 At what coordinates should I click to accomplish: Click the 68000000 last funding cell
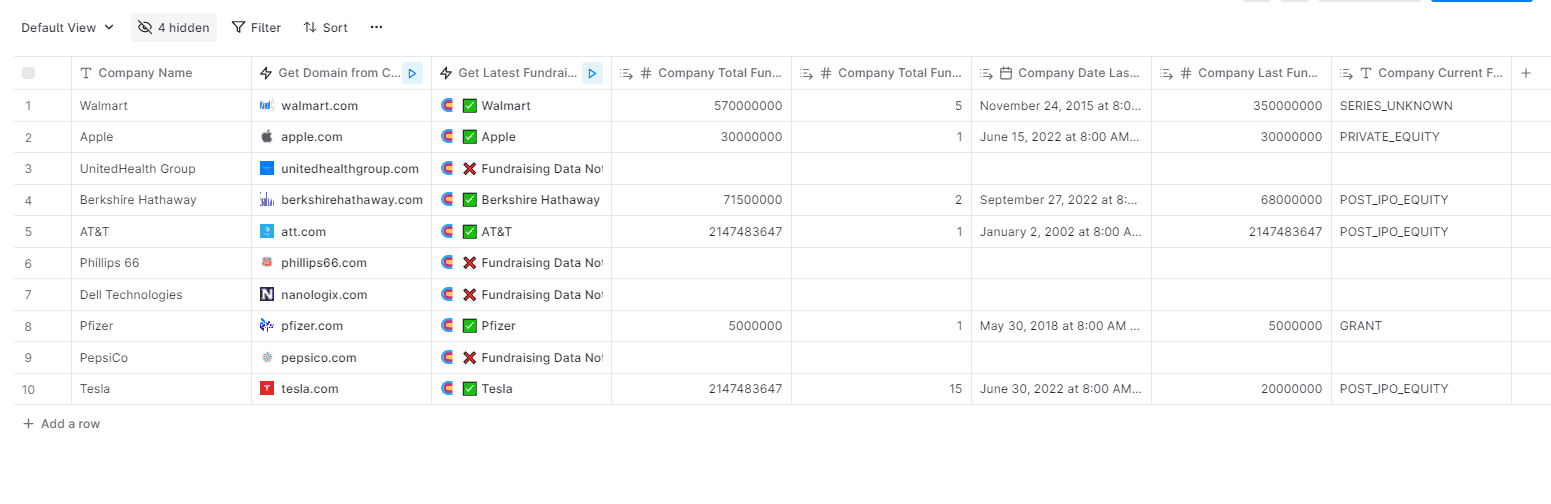coord(1241,200)
